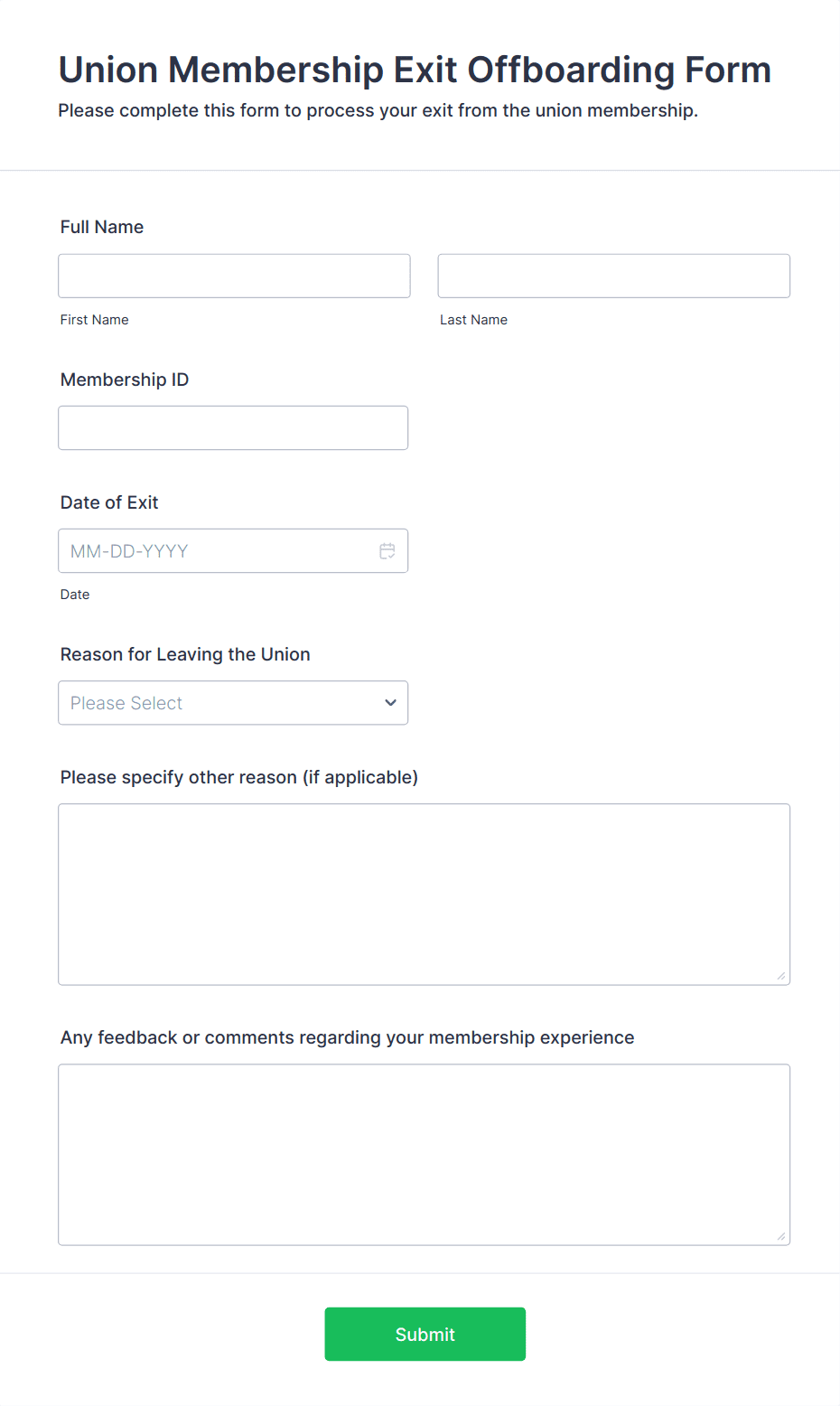Image resolution: width=840 pixels, height=1406 pixels.
Task: Click the "Full Name" field label
Action: coord(102,227)
